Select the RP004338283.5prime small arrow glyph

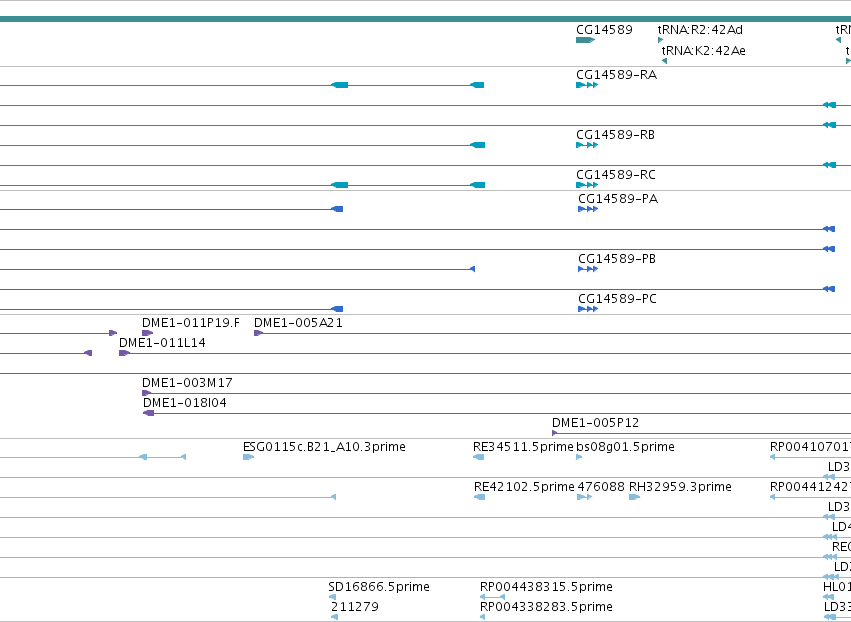coord(482,617)
